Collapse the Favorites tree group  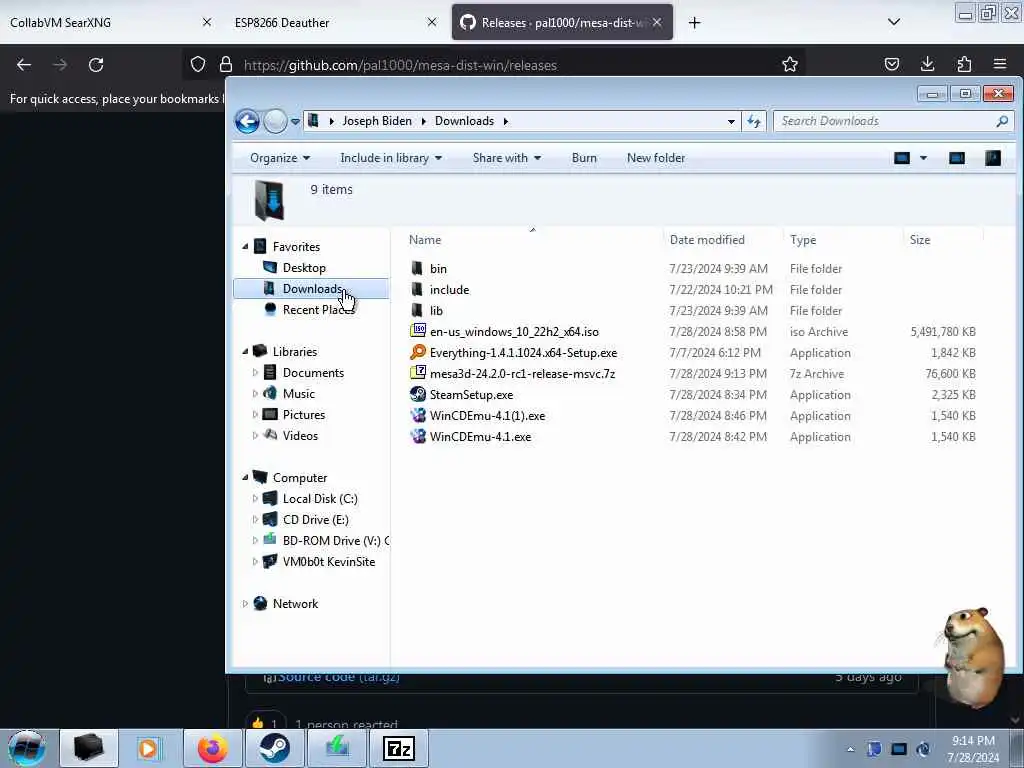[x=245, y=247]
